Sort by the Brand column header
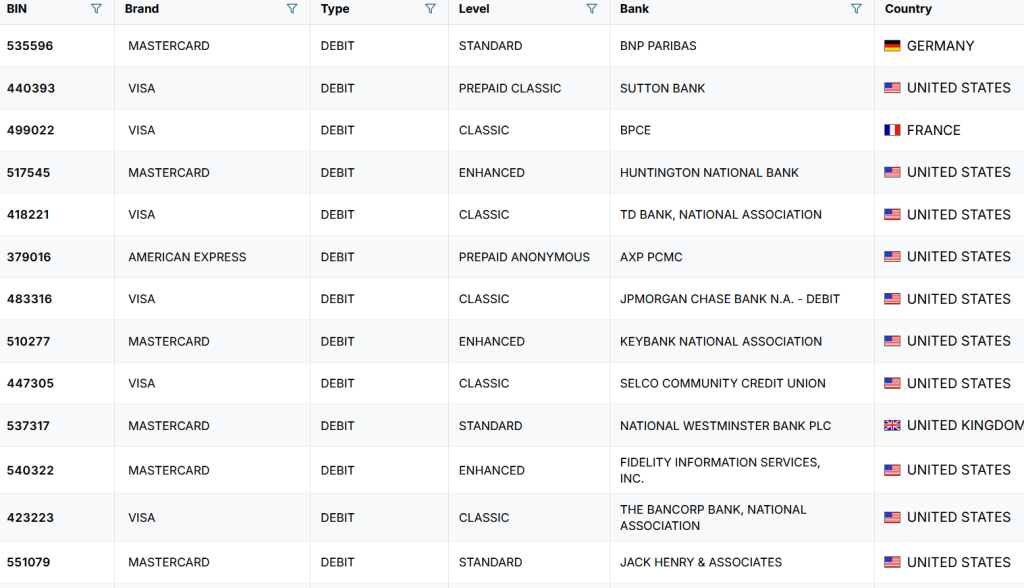 [x=142, y=9]
